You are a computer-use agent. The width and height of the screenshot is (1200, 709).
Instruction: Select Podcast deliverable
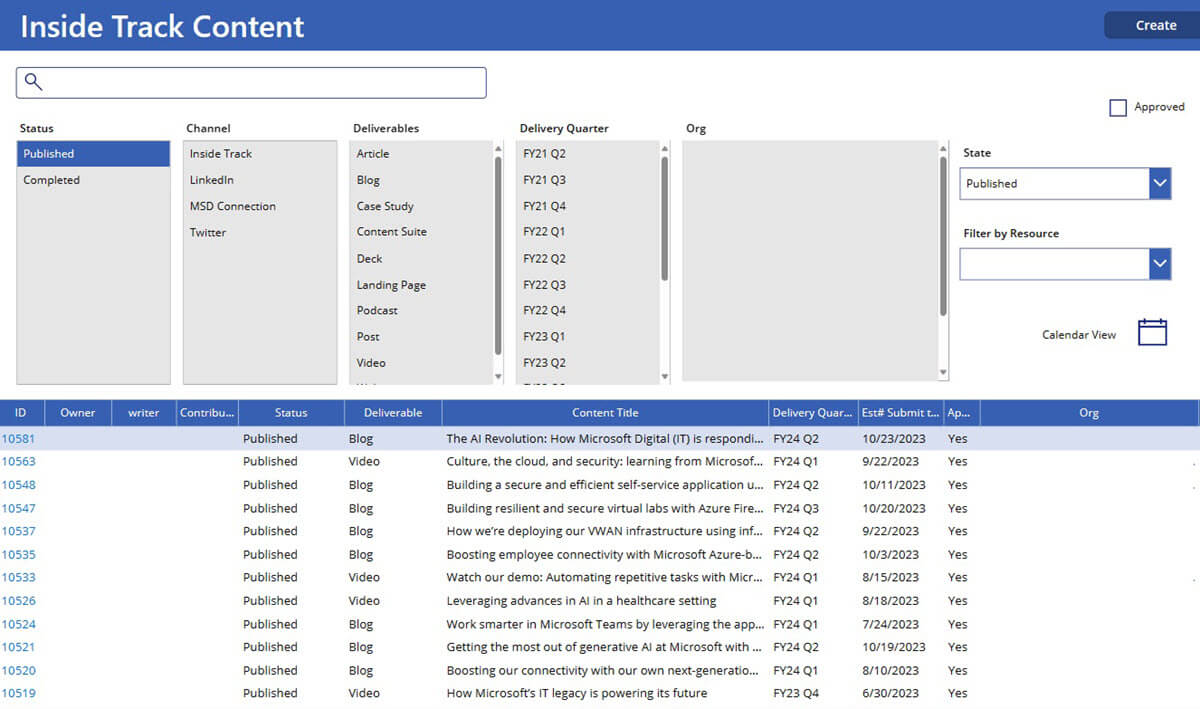click(422, 310)
